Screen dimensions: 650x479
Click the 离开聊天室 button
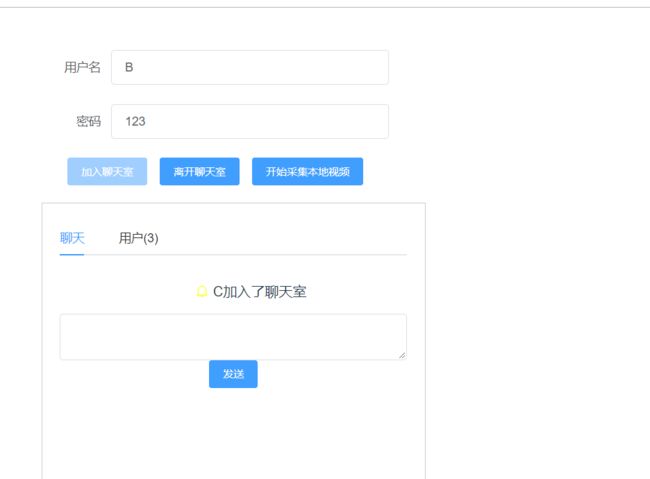(199, 171)
